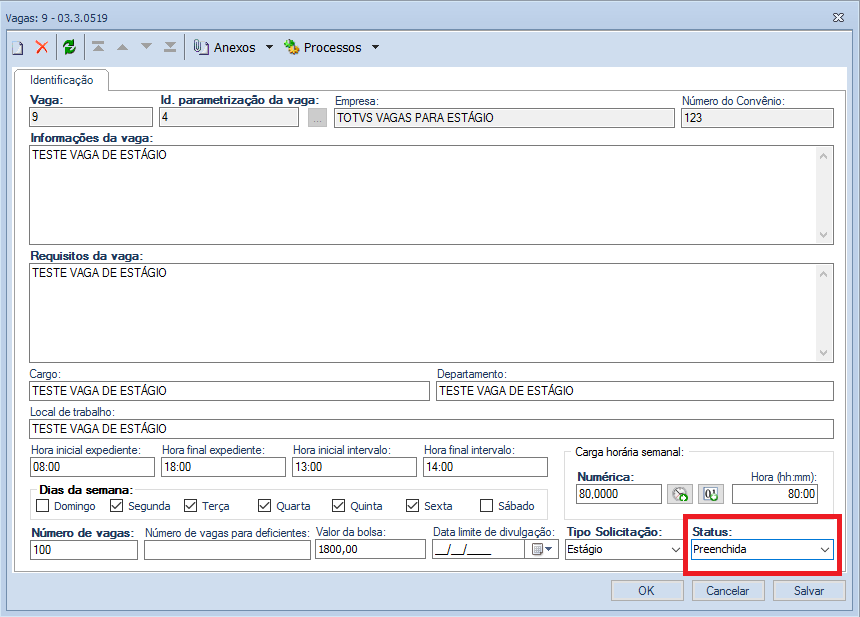Uncheck the Sexta checkbox
Image resolution: width=860 pixels, height=617 pixels.
412,505
